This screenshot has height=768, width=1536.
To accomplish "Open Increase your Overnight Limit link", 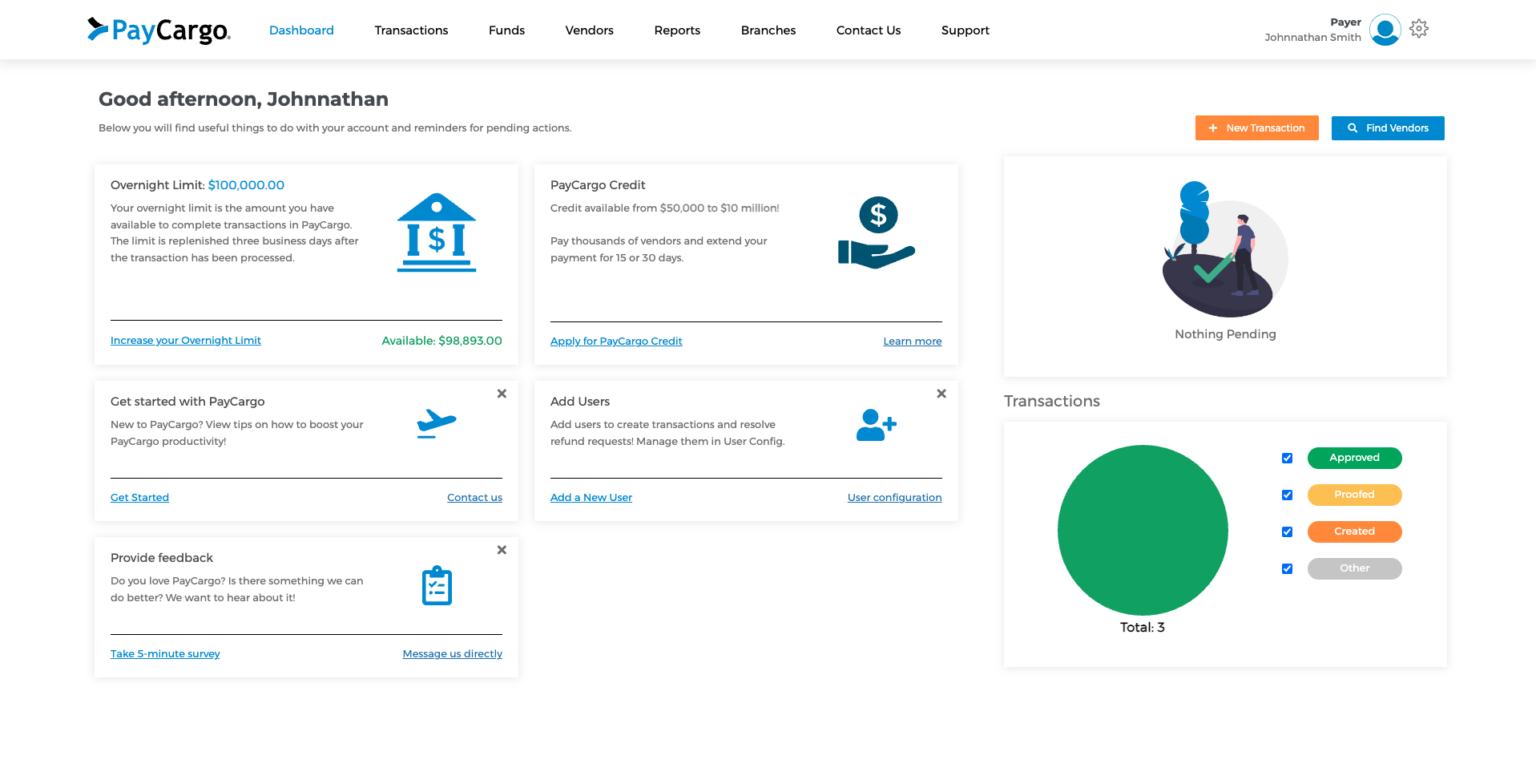I will tap(186, 340).
